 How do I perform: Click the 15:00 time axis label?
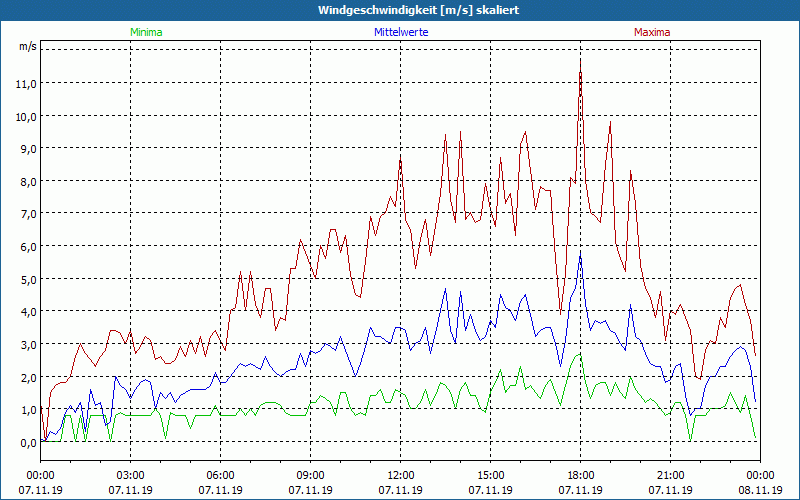490,476
